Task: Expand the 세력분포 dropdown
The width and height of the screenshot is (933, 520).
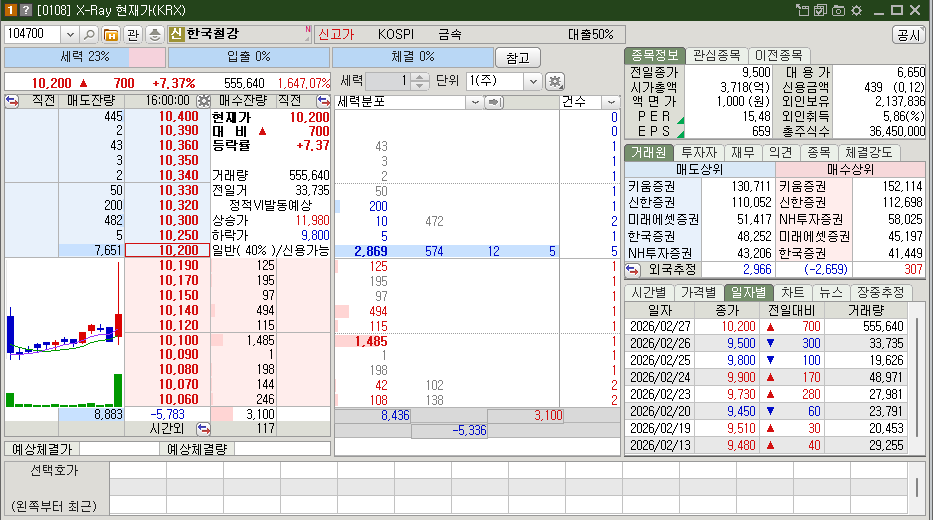Action: [x=474, y=102]
